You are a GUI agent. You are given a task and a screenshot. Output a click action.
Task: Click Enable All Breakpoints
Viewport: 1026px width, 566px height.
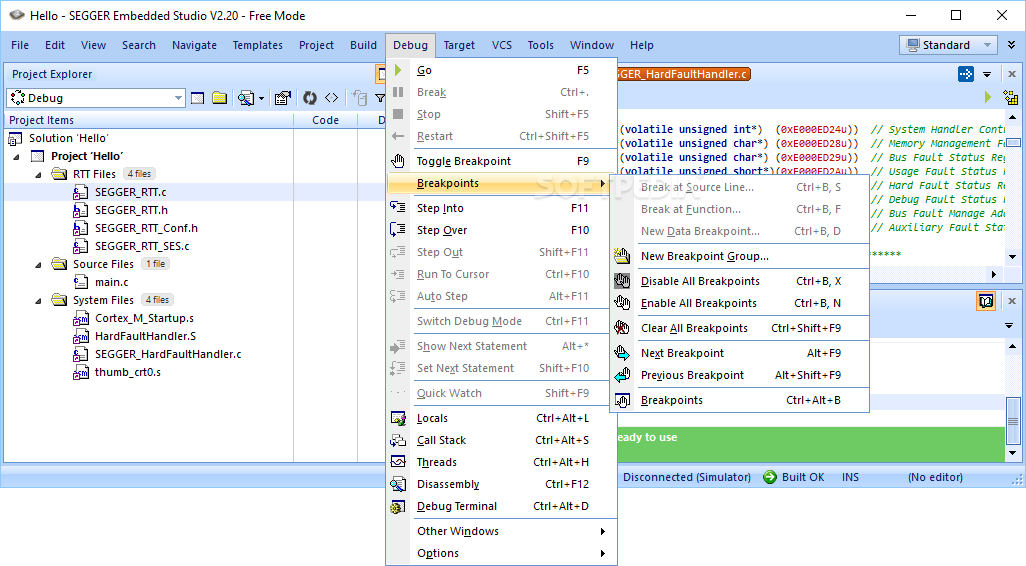[739, 304]
